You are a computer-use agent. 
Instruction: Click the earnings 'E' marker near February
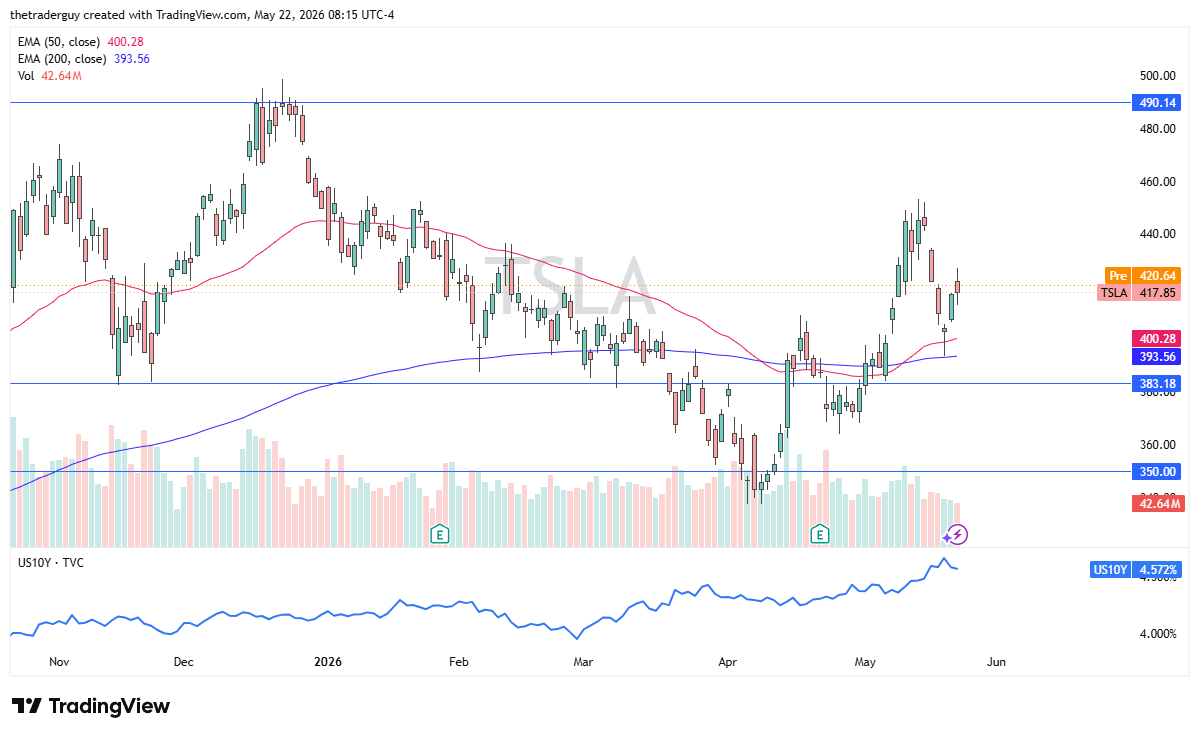[439, 533]
